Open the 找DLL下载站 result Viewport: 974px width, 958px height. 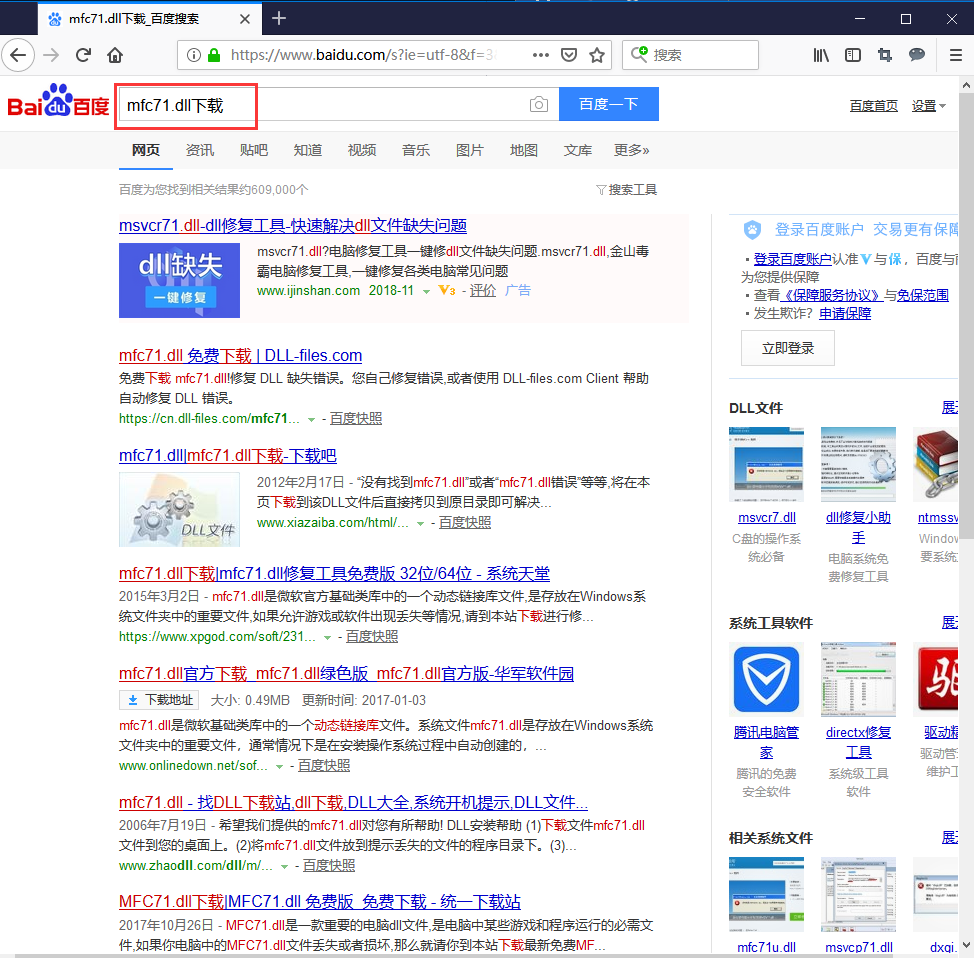pos(353,803)
